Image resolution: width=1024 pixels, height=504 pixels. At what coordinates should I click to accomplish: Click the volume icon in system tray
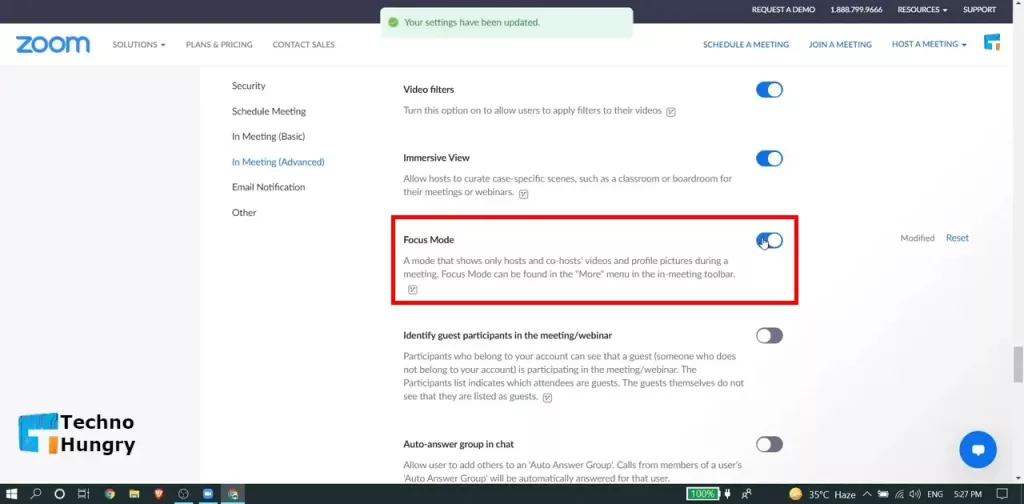[x=915, y=494]
